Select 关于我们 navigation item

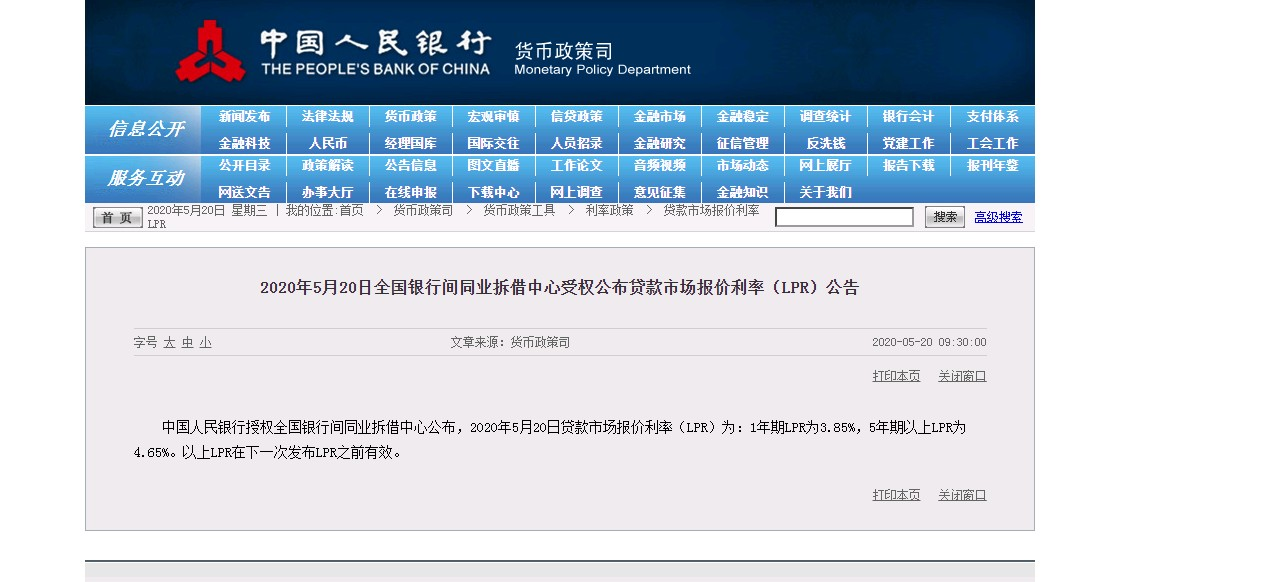tap(825, 192)
